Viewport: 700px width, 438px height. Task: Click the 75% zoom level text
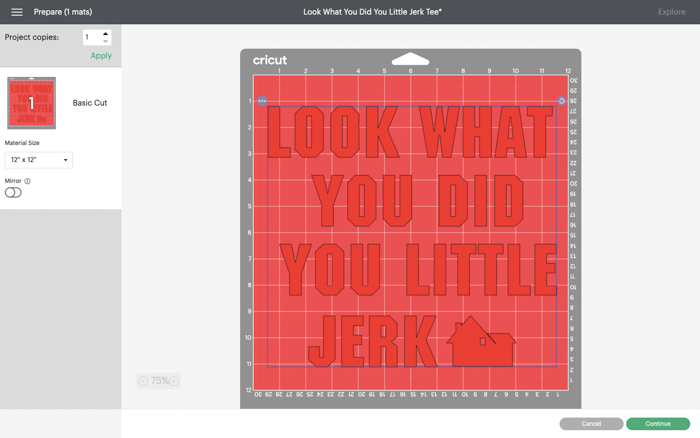click(159, 381)
